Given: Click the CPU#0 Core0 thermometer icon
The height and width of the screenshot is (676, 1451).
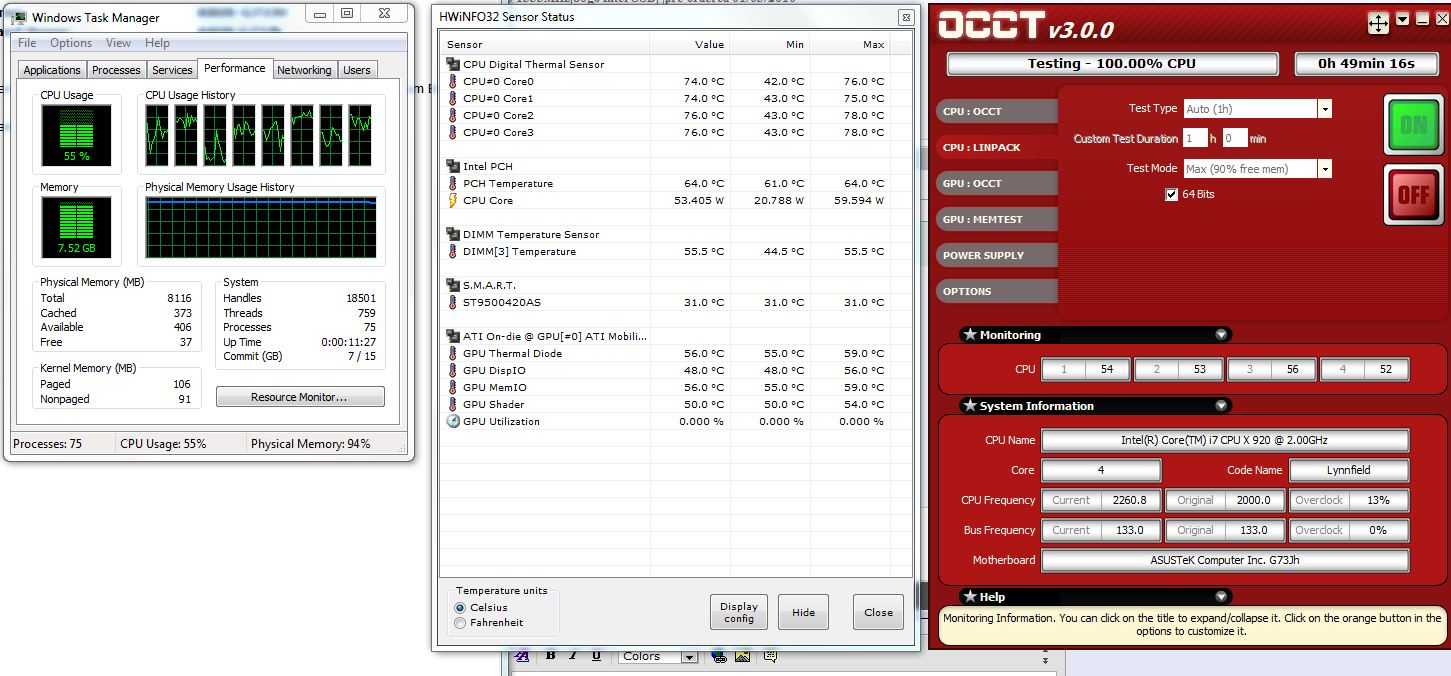Looking at the screenshot, I should pos(453,81).
